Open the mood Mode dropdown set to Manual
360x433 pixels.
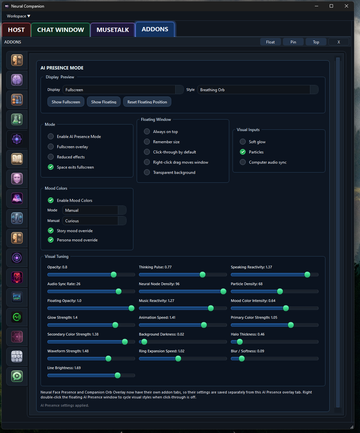(95, 210)
